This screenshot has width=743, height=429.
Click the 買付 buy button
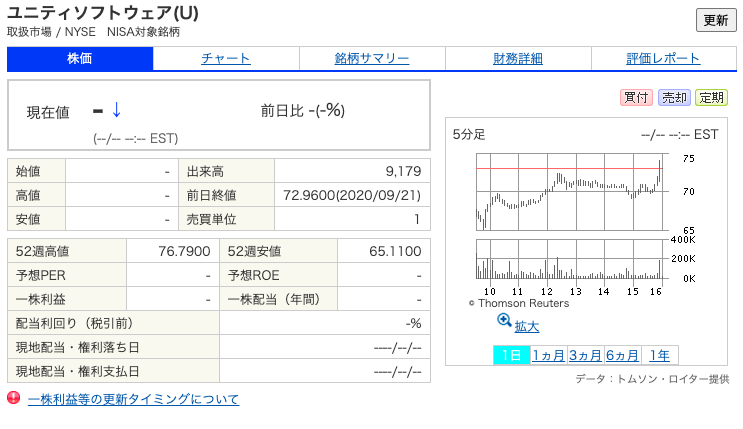coord(636,98)
